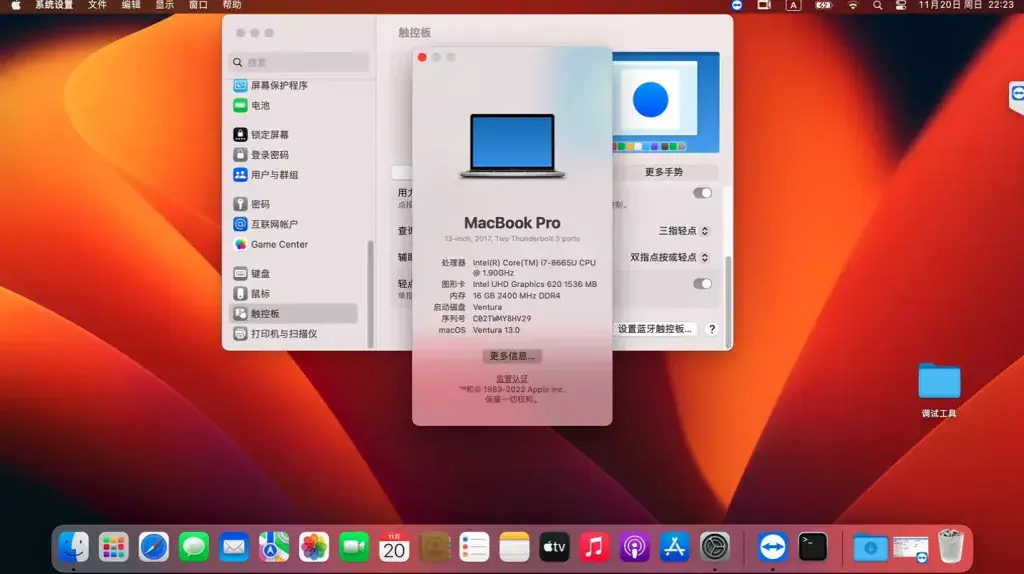Select 屏幕保护程序 in sidebar
The width and height of the screenshot is (1024, 574).
294,85
